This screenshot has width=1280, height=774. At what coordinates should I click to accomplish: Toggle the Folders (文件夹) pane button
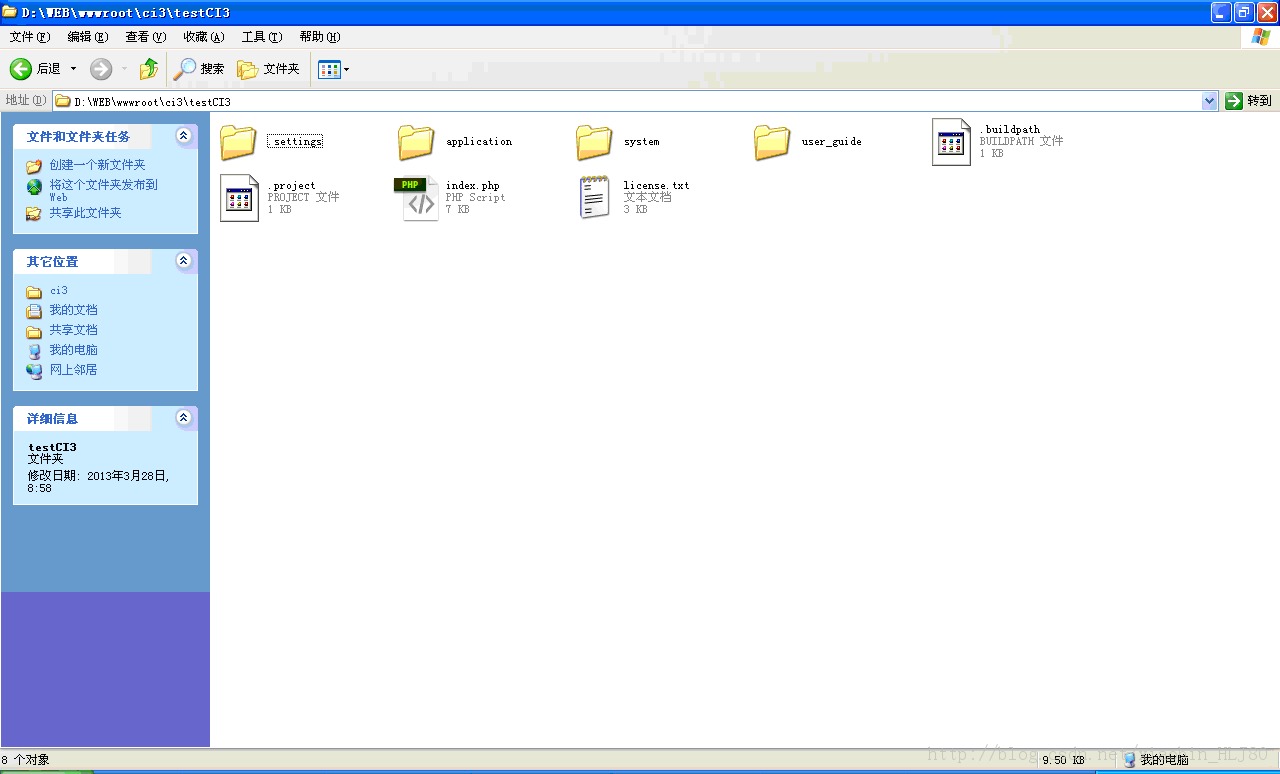268,69
